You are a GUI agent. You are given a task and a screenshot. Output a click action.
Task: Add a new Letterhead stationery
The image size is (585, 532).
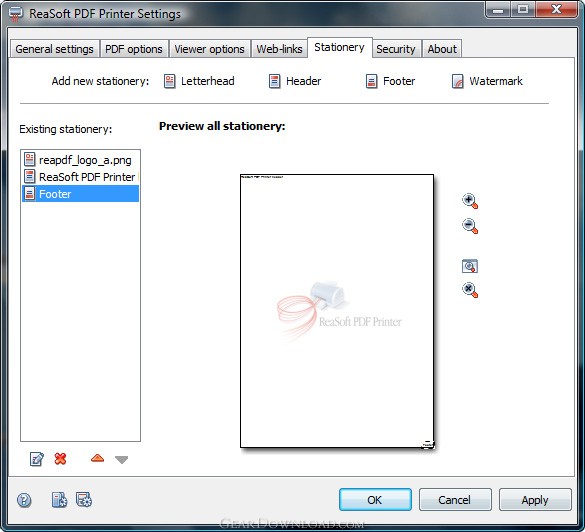199,81
